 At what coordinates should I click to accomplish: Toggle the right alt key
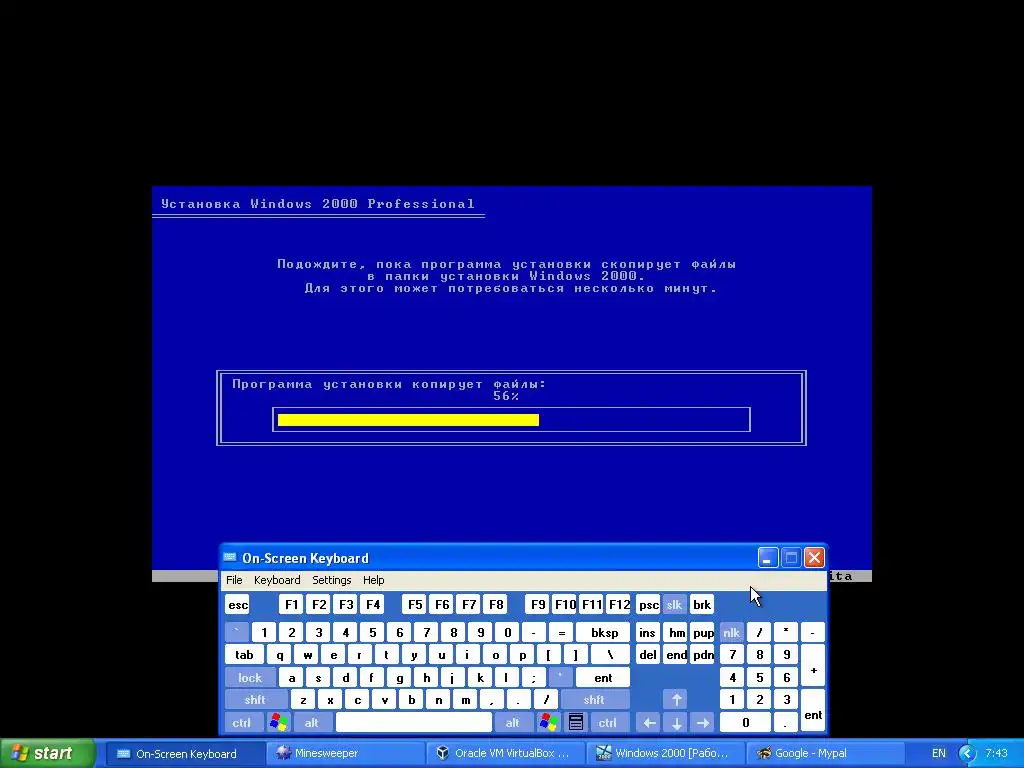click(x=513, y=722)
